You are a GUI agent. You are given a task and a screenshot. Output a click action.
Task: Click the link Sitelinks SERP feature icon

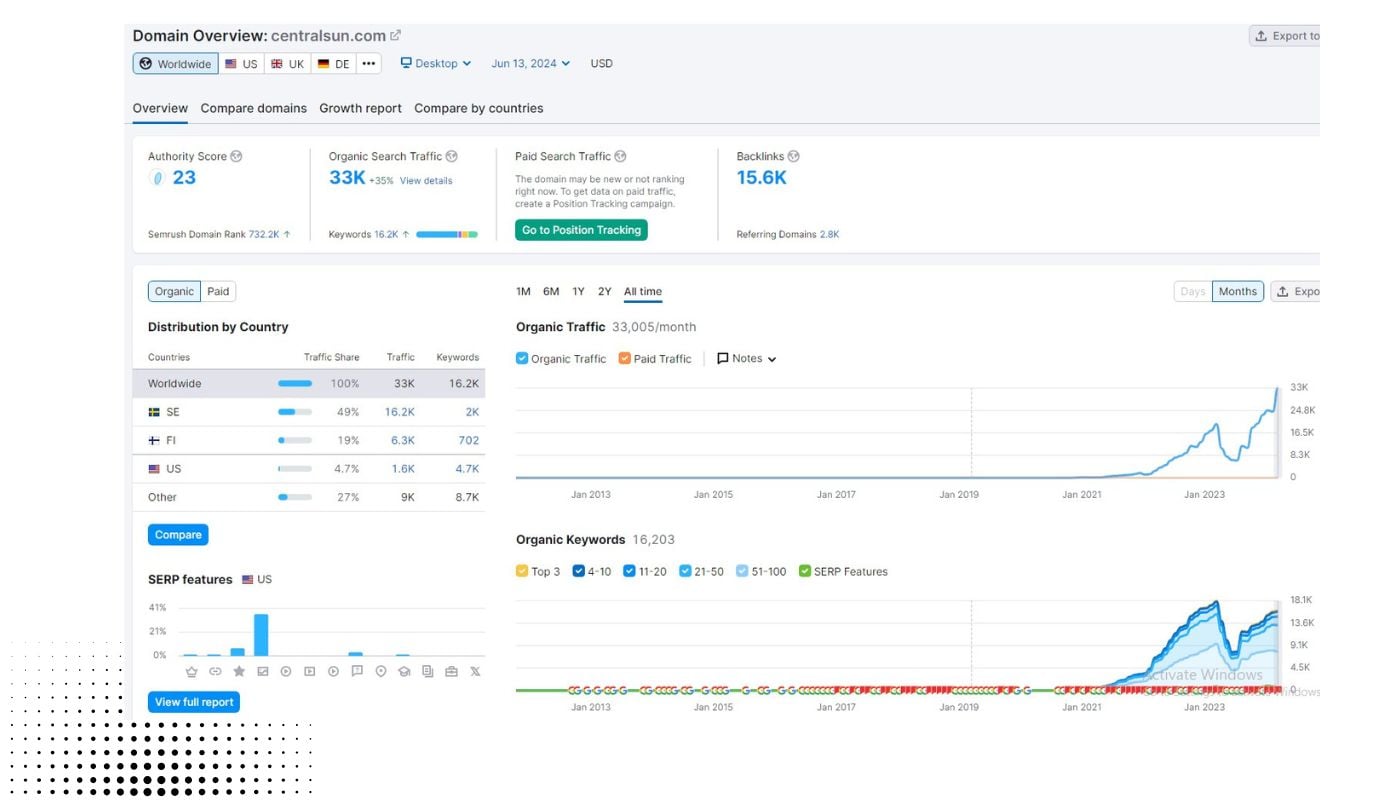point(216,672)
